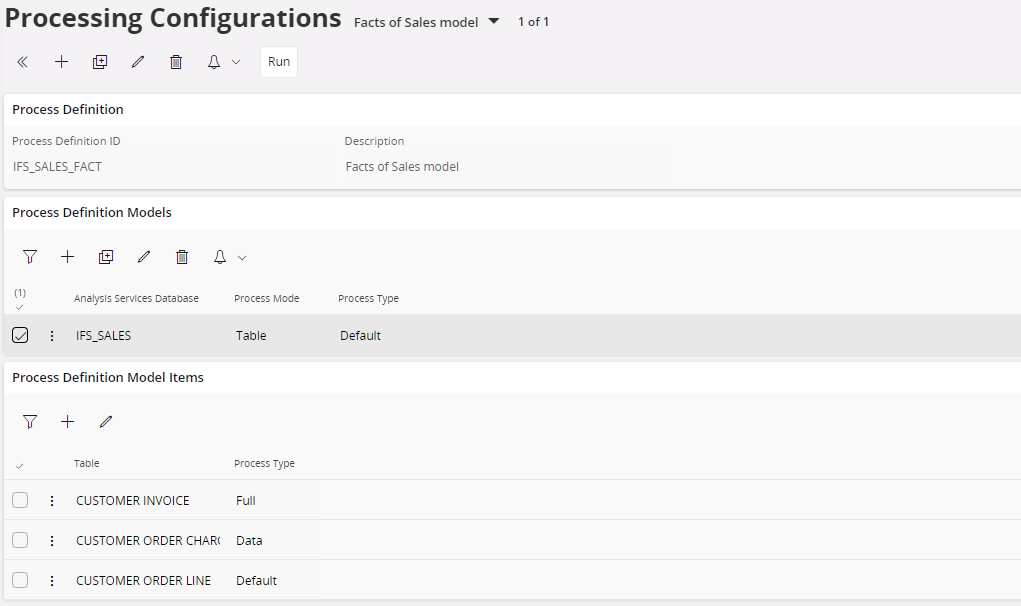
Task: Duplicate record using the copy icon
Action: pos(100,61)
